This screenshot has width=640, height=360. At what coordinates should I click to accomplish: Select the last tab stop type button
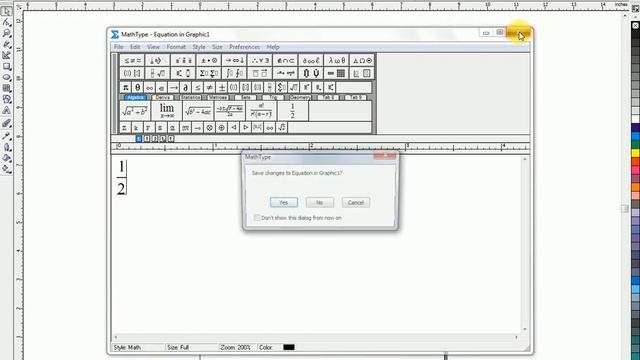171,139
